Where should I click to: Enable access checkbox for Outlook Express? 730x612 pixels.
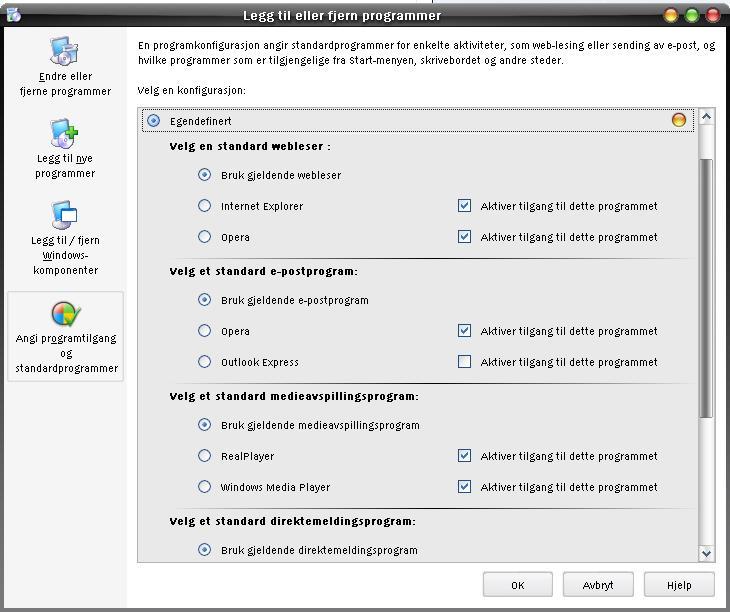464,362
